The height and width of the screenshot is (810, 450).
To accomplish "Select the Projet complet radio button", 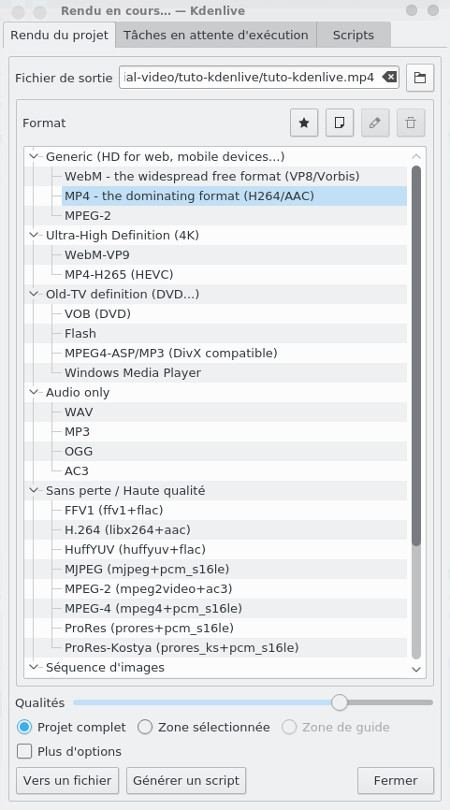I will tap(24, 727).
